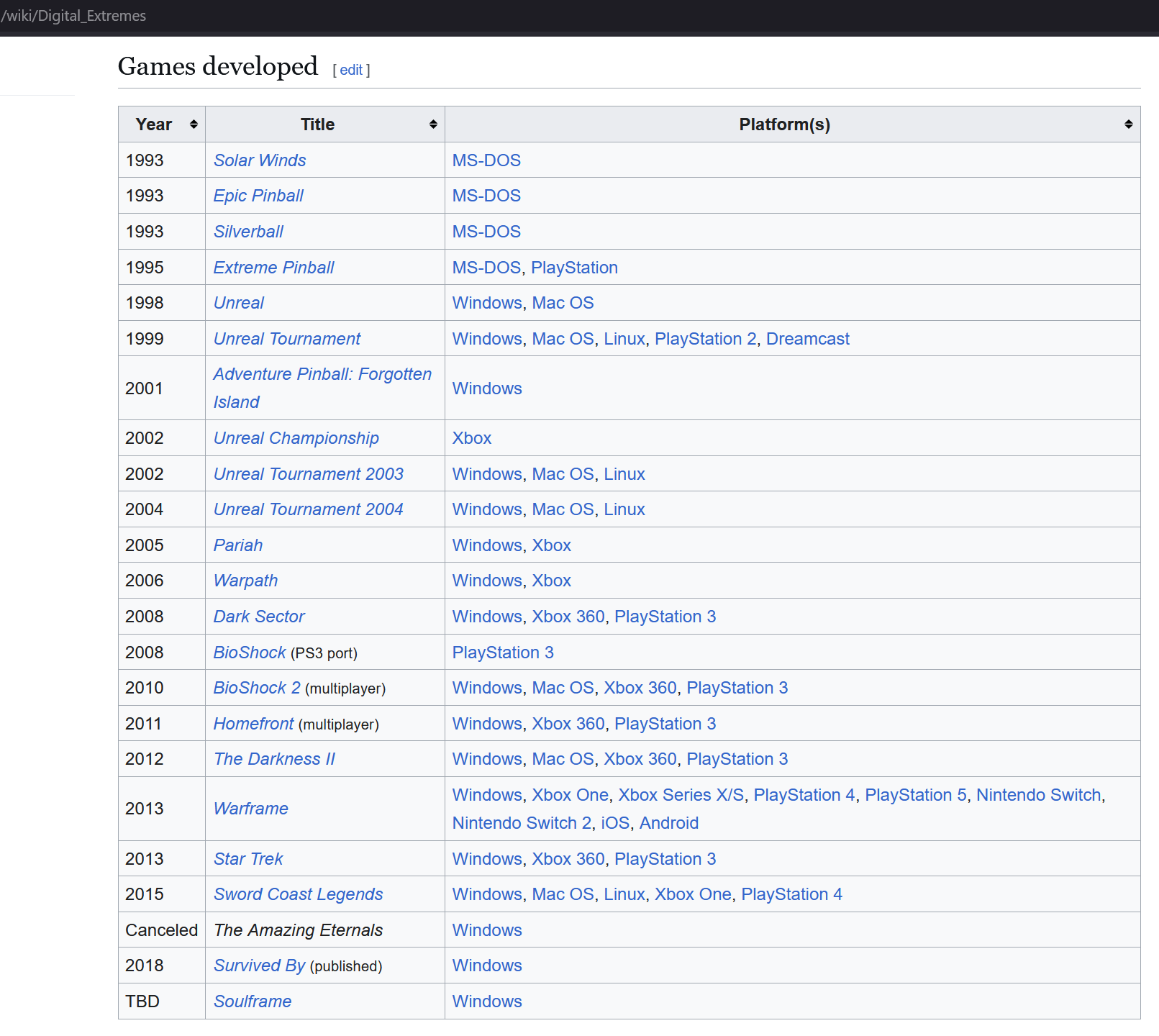Click Windows in the Warpath row
The image size is (1159, 1036).
(487, 581)
